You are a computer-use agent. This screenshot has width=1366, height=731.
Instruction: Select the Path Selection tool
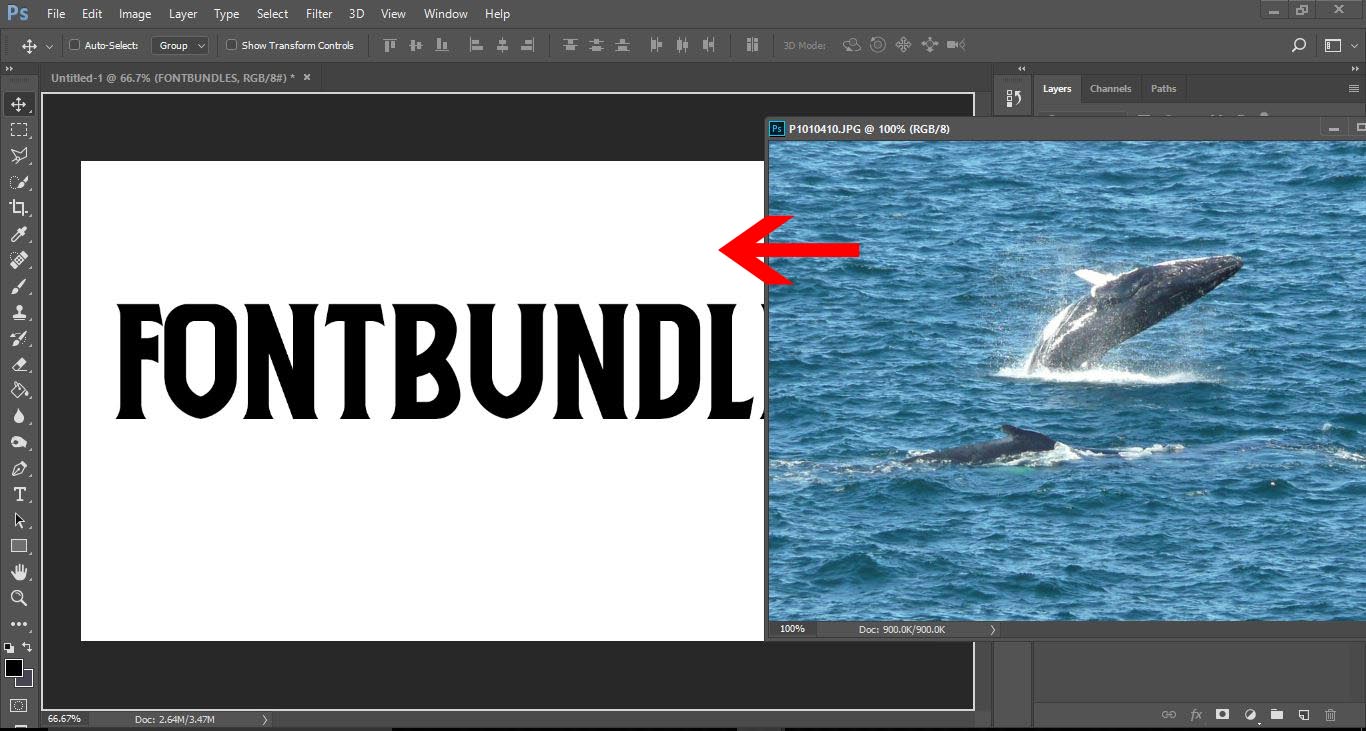click(18, 520)
